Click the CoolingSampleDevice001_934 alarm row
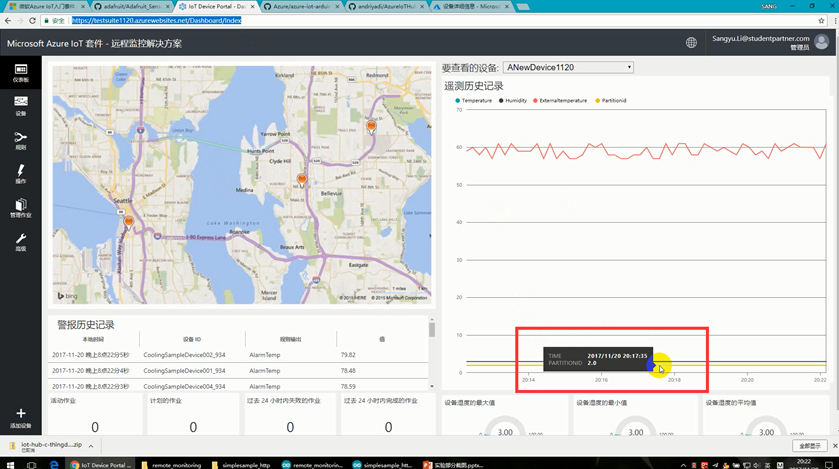The width and height of the screenshot is (839, 469). tap(238, 370)
